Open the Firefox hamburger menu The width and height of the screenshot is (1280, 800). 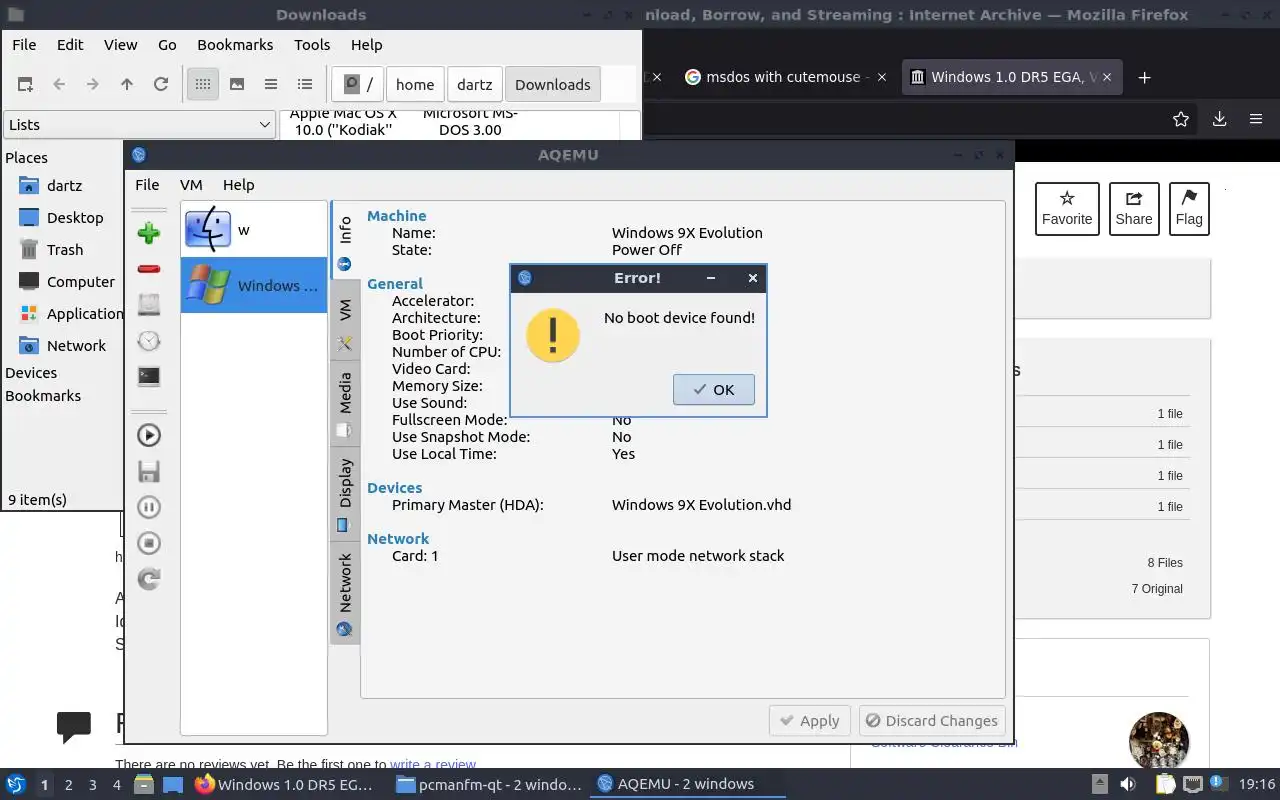1256,119
